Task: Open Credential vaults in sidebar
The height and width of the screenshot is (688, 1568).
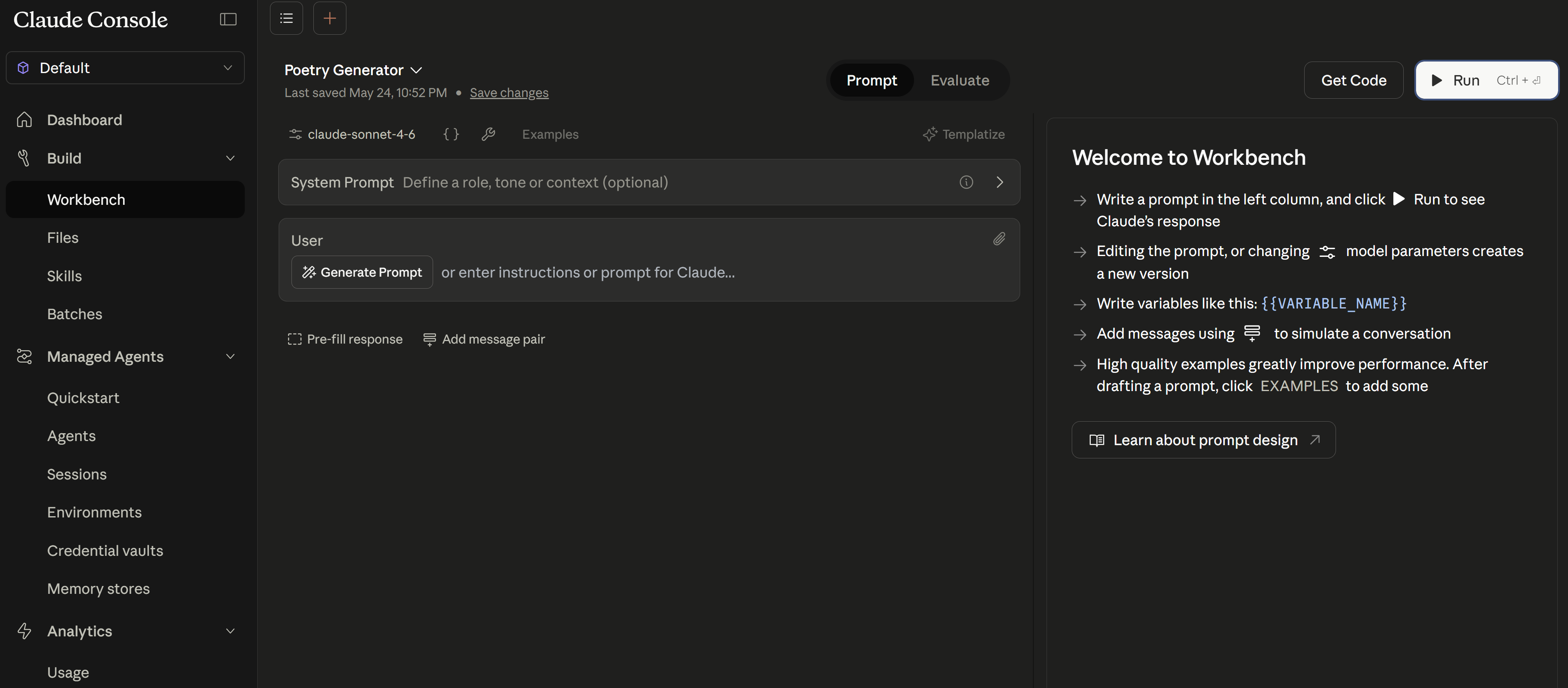Action: click(105, 550)
